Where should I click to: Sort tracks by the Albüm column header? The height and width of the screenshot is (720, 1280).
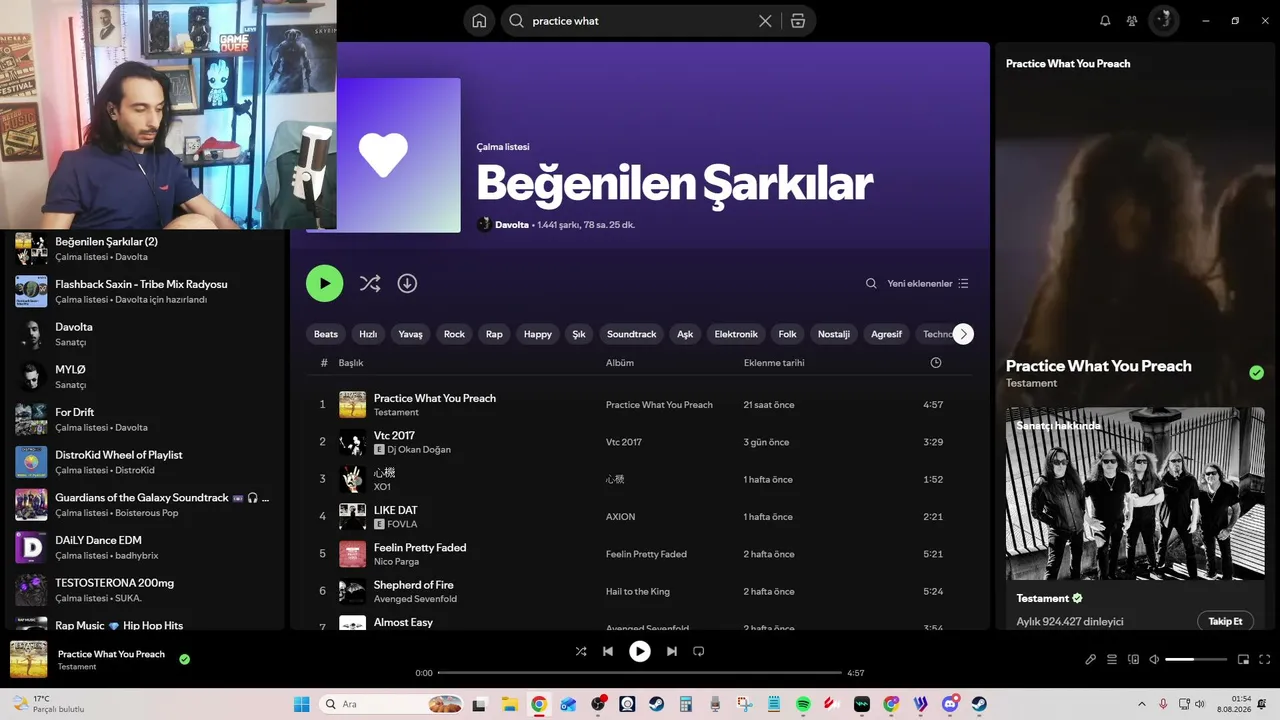click(x=620, y=363)
